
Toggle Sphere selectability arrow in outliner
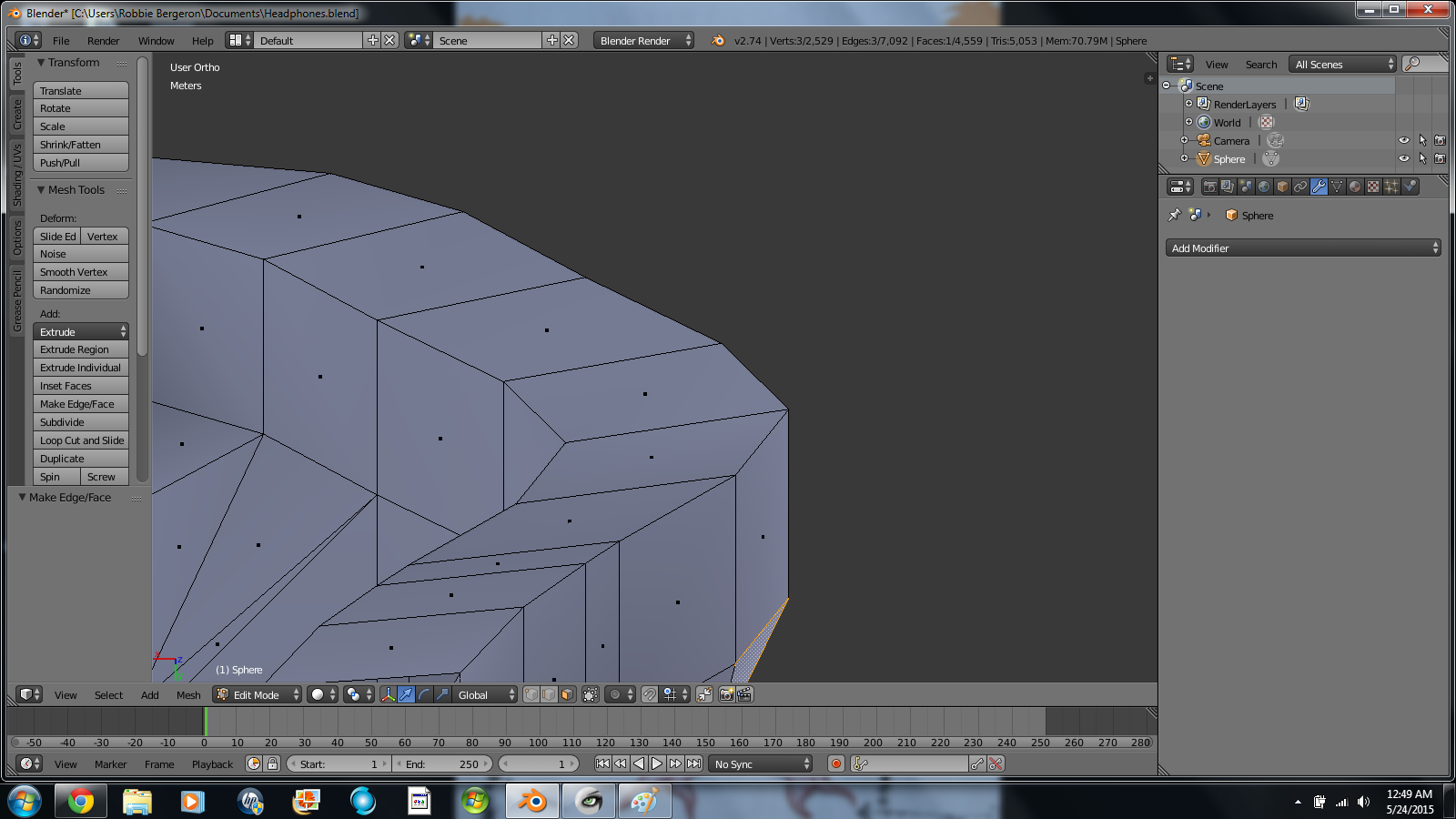(1422, 158)
